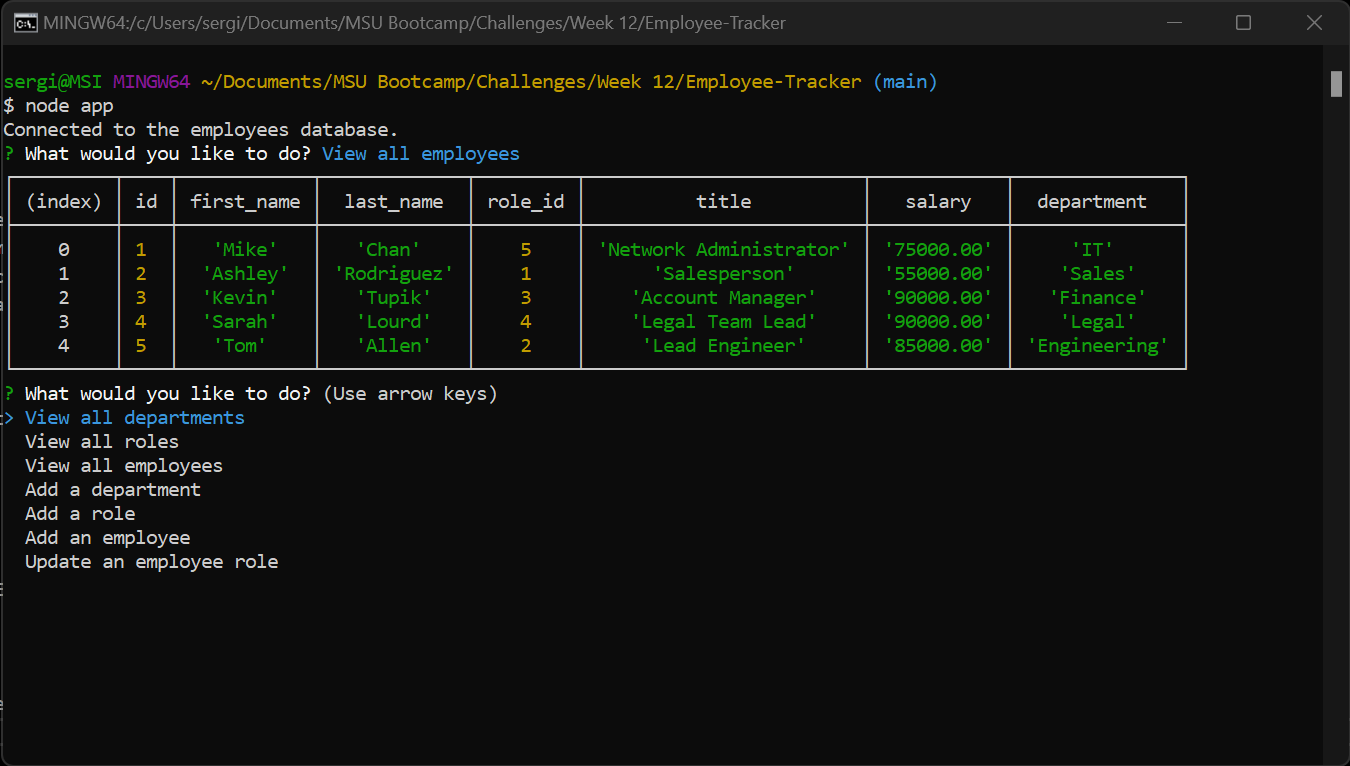
Task: Click the vertical scrollbar thumb on the right
Action: pyautogui.click(x=1337, y=84)
